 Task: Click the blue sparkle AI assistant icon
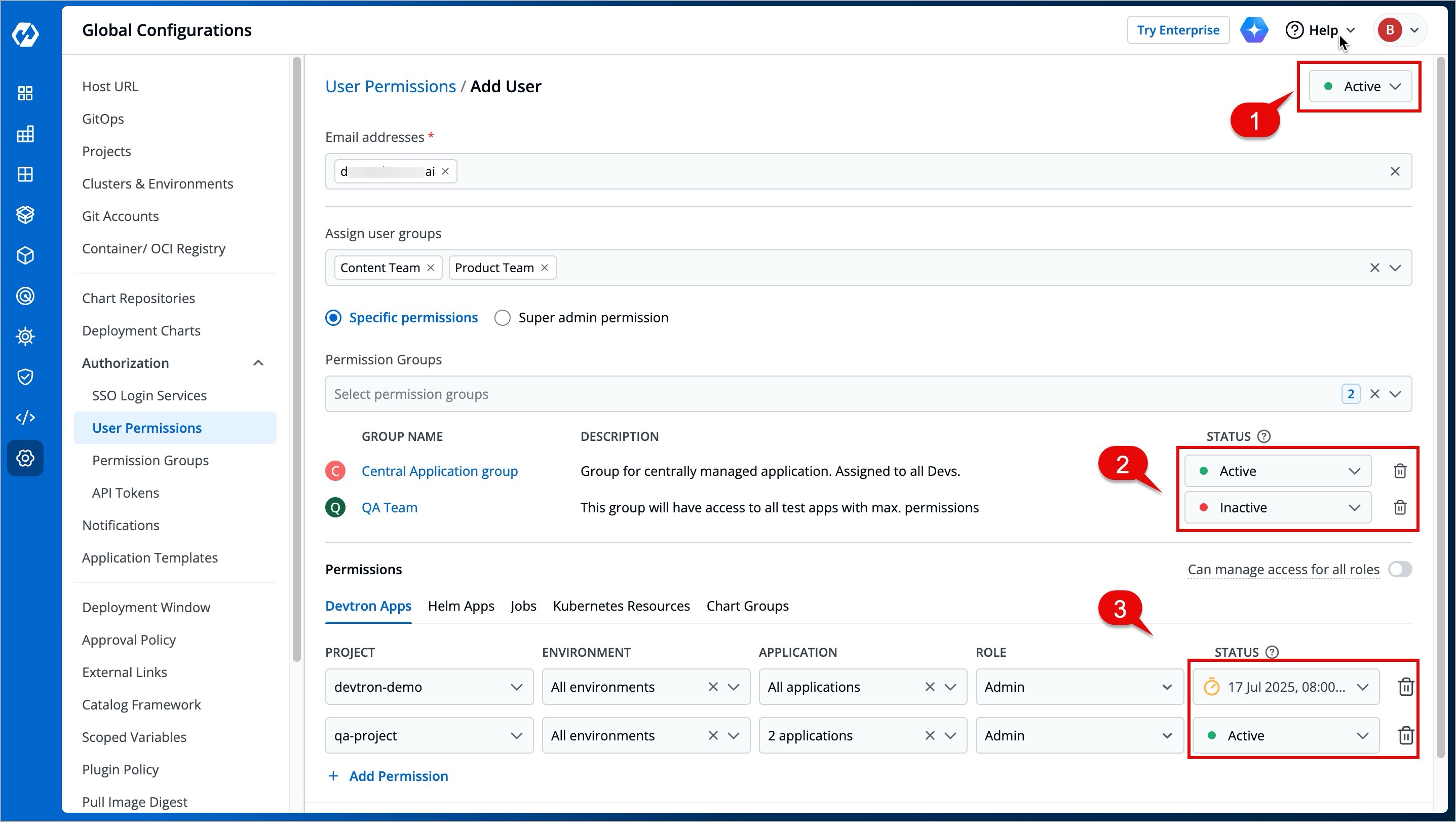1254,30
